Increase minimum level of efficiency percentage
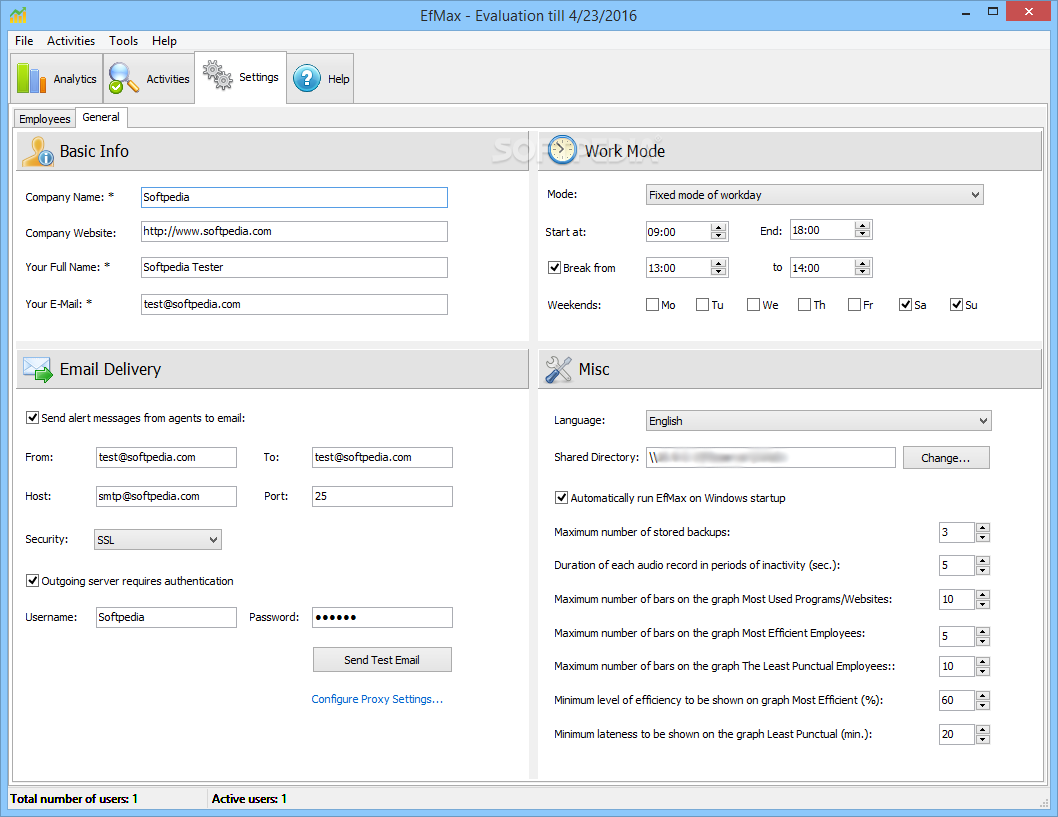This screenshot has width=1058, height=817. tap(982, 696)
